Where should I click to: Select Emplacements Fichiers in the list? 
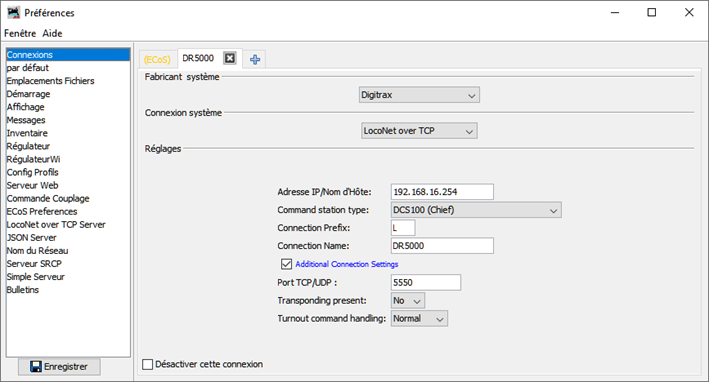[68, 81]
